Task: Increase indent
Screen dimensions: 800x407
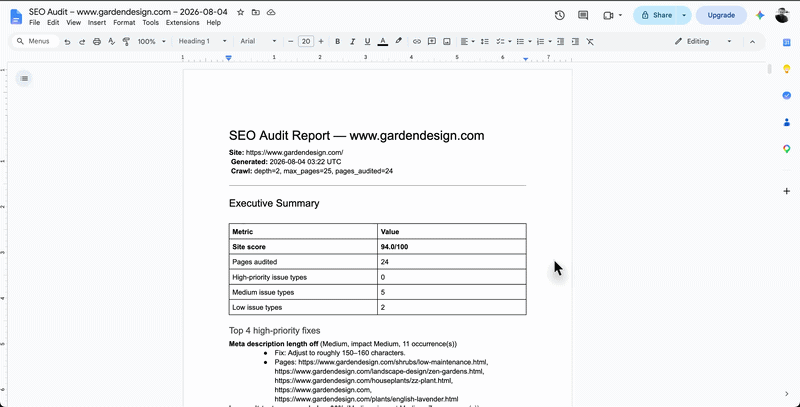Action: tap(575, 42)
